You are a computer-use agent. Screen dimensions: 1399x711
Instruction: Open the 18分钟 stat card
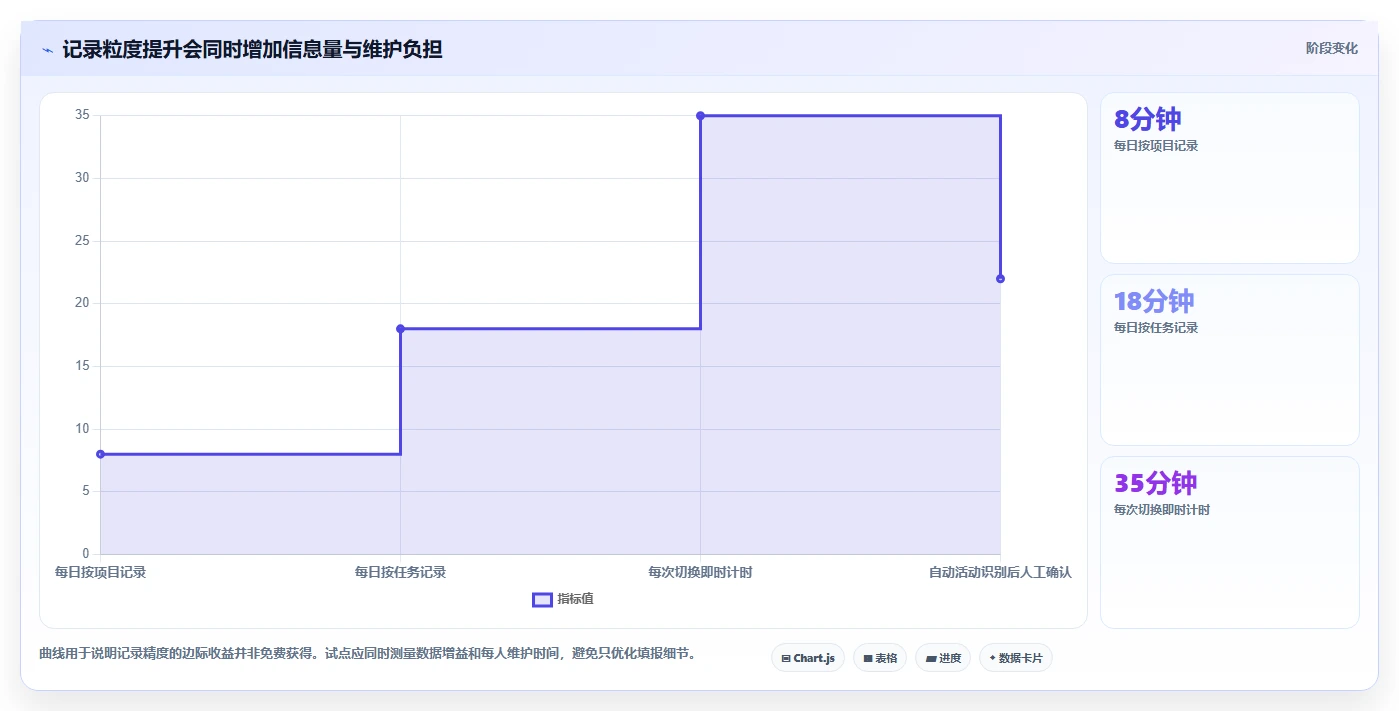coord(1229,360)
